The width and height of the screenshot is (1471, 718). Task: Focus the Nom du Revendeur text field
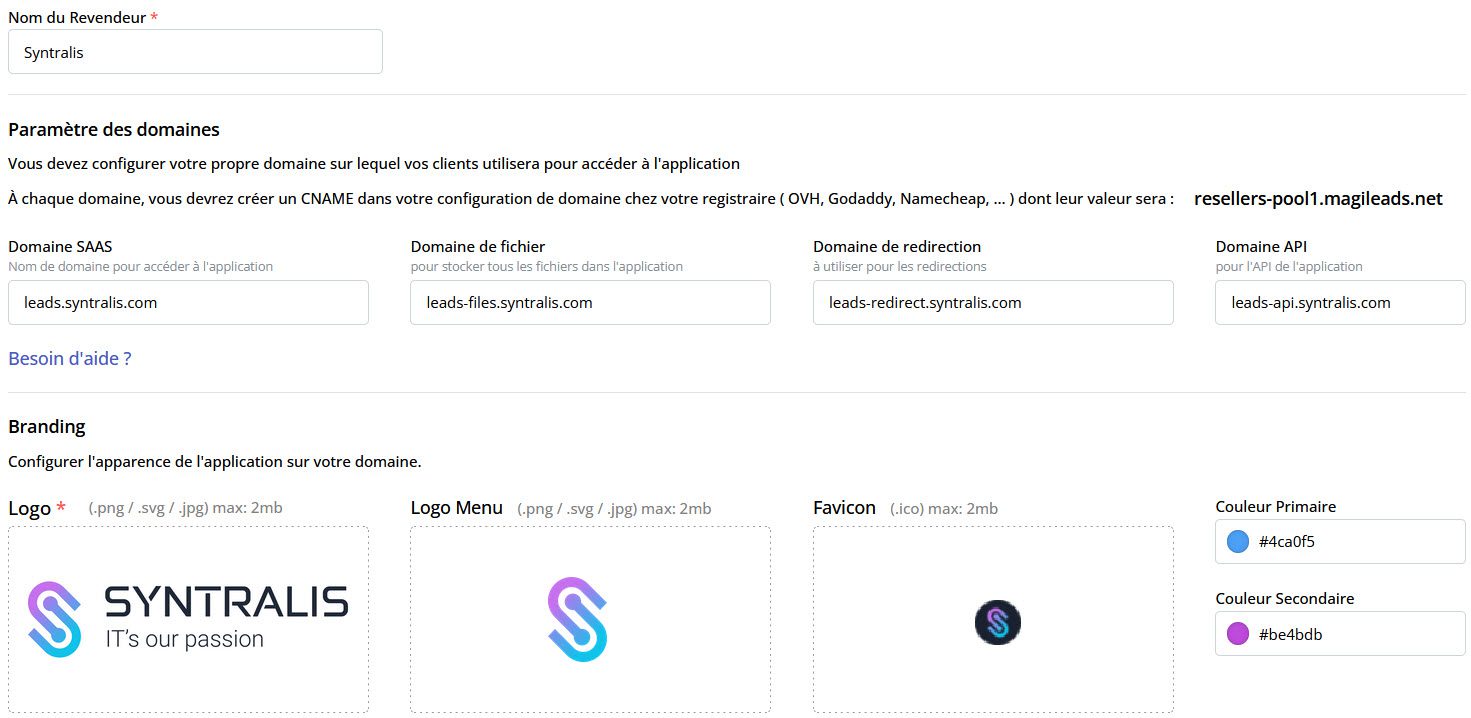(x=195, y=52)
